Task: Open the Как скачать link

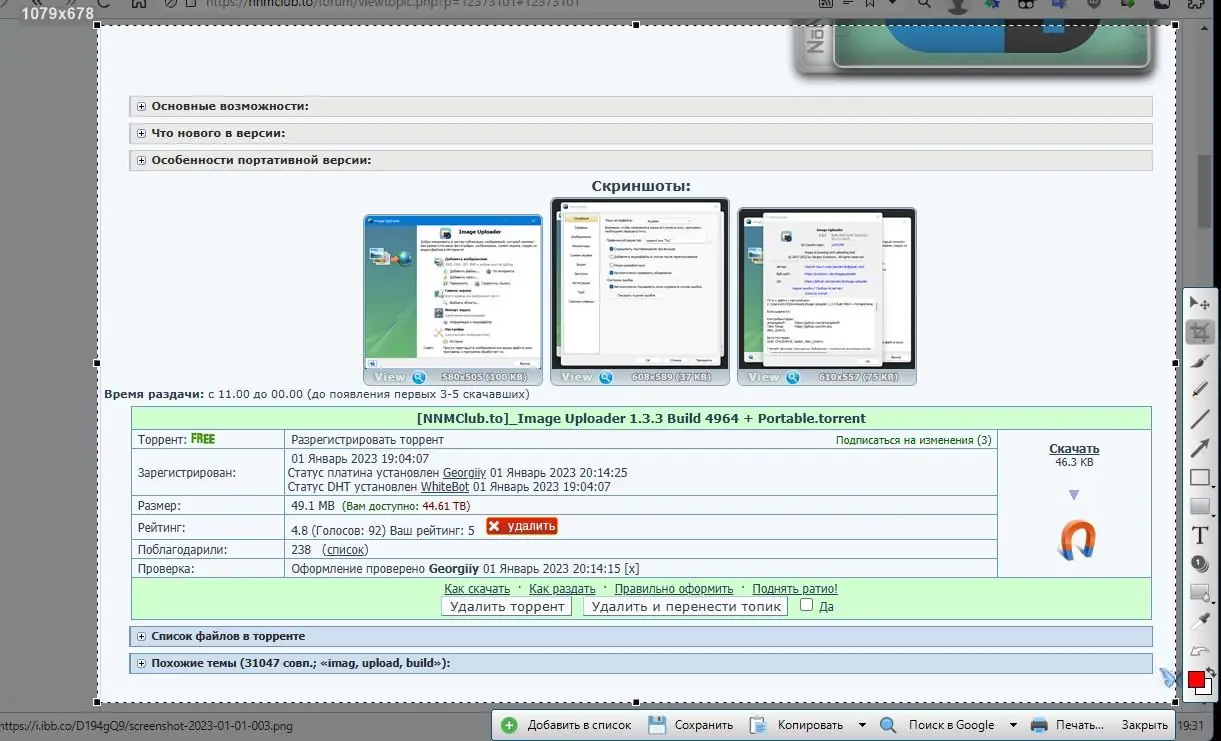Action: tap(477, 589)
